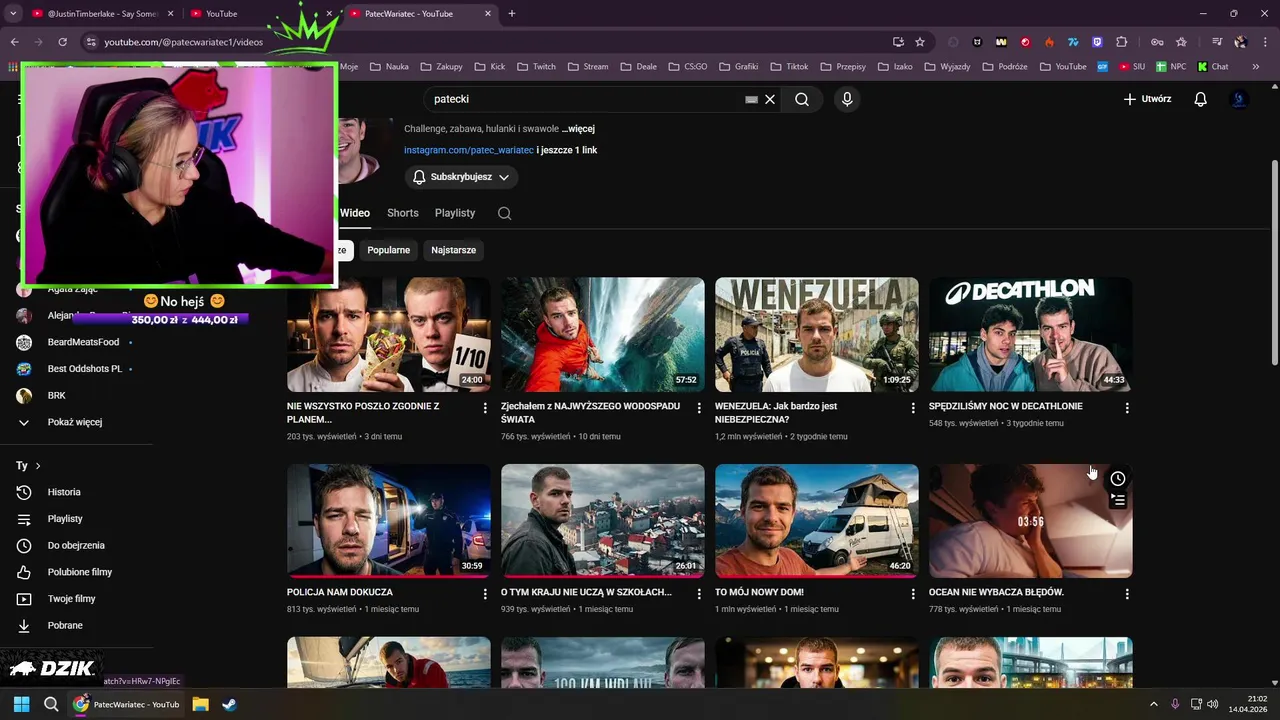
Task: Open Steam from the taskbar
Action: 229,704
